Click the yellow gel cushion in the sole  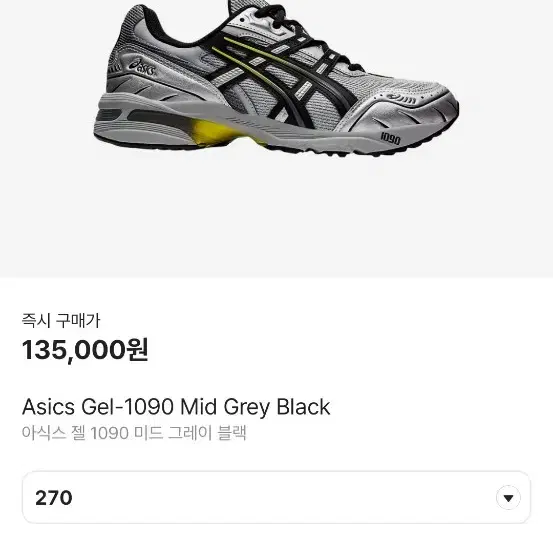coord(214,132)
